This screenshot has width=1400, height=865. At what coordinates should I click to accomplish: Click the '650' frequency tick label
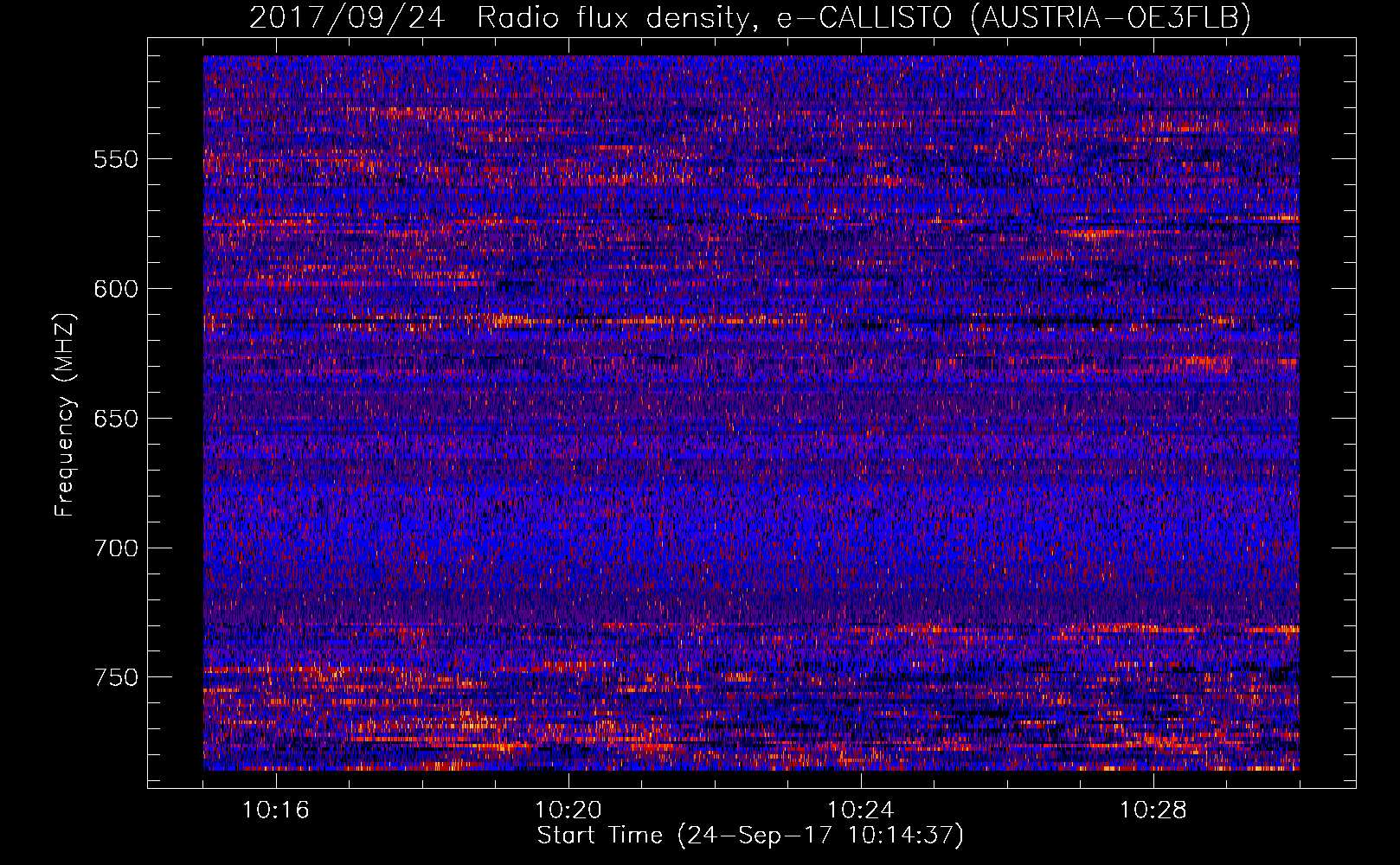point(115,419)
